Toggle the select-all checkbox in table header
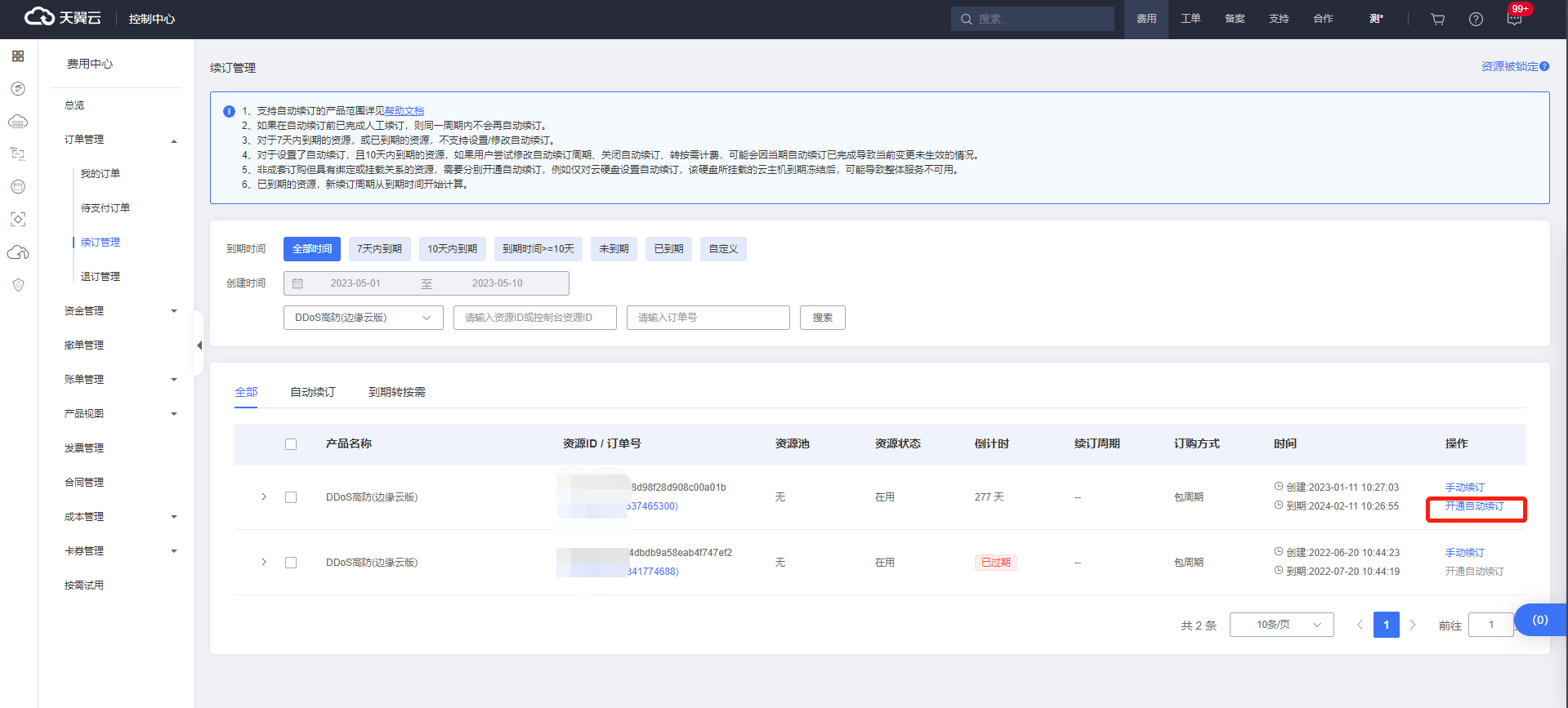Viewport: 1568px width, 708px height. 291,444
